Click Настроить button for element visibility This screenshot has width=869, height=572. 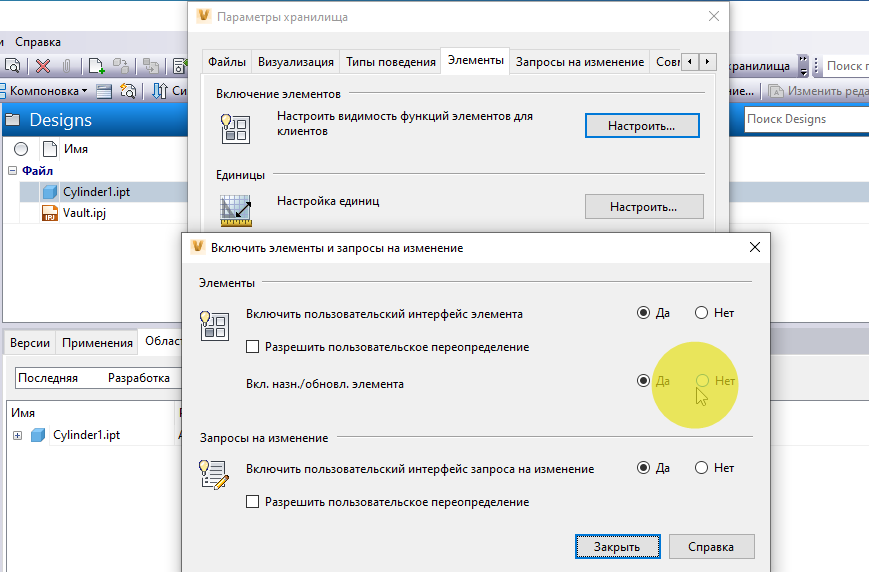[642, 126]
